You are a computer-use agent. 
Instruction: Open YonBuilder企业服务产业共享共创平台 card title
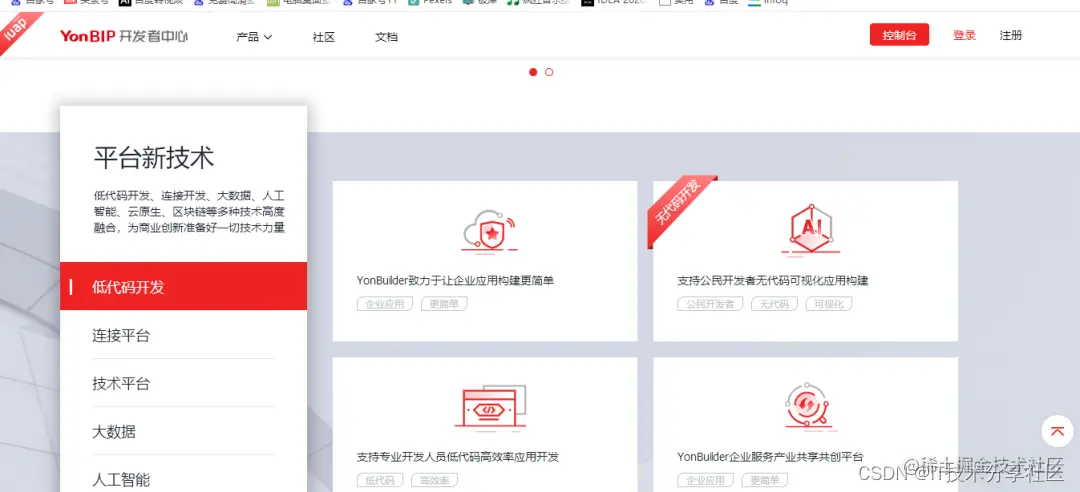769,457
